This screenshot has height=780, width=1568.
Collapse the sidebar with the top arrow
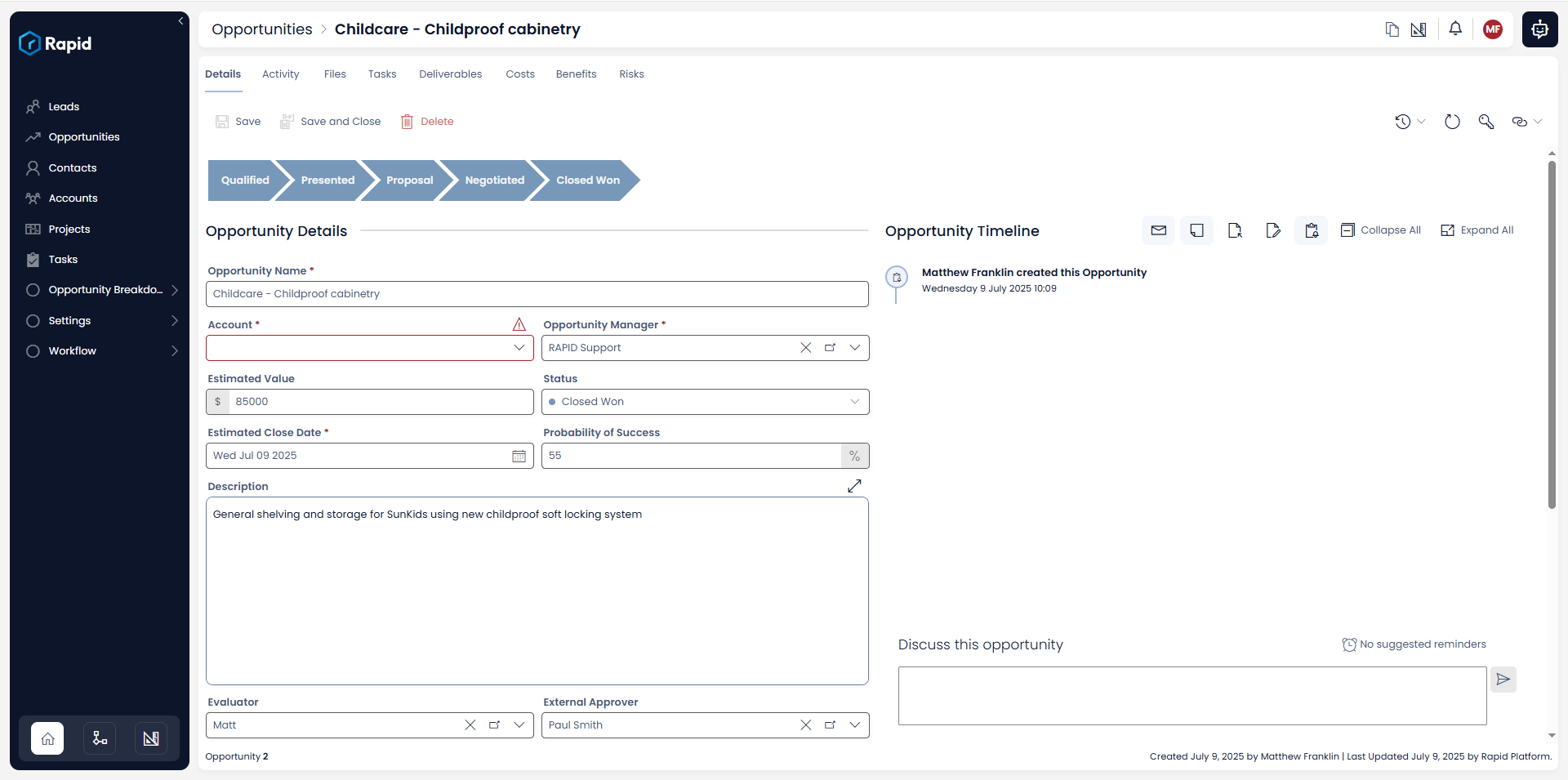click(x=180, y=21)
